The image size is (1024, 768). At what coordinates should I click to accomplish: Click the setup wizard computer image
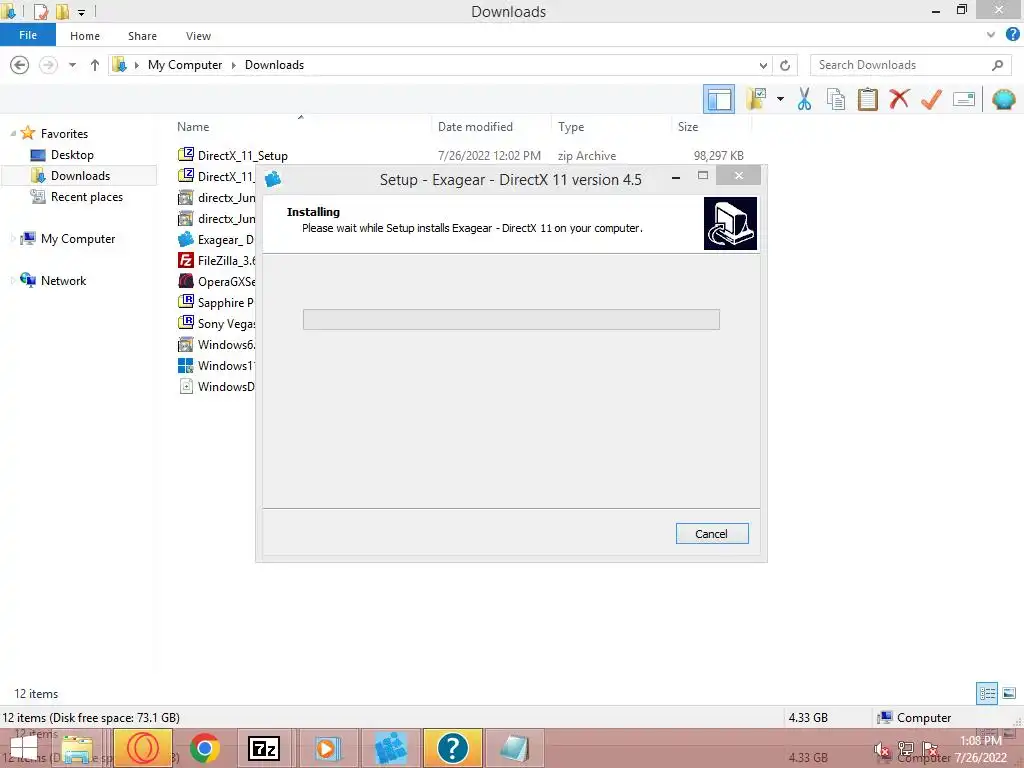tap(730, 223)
